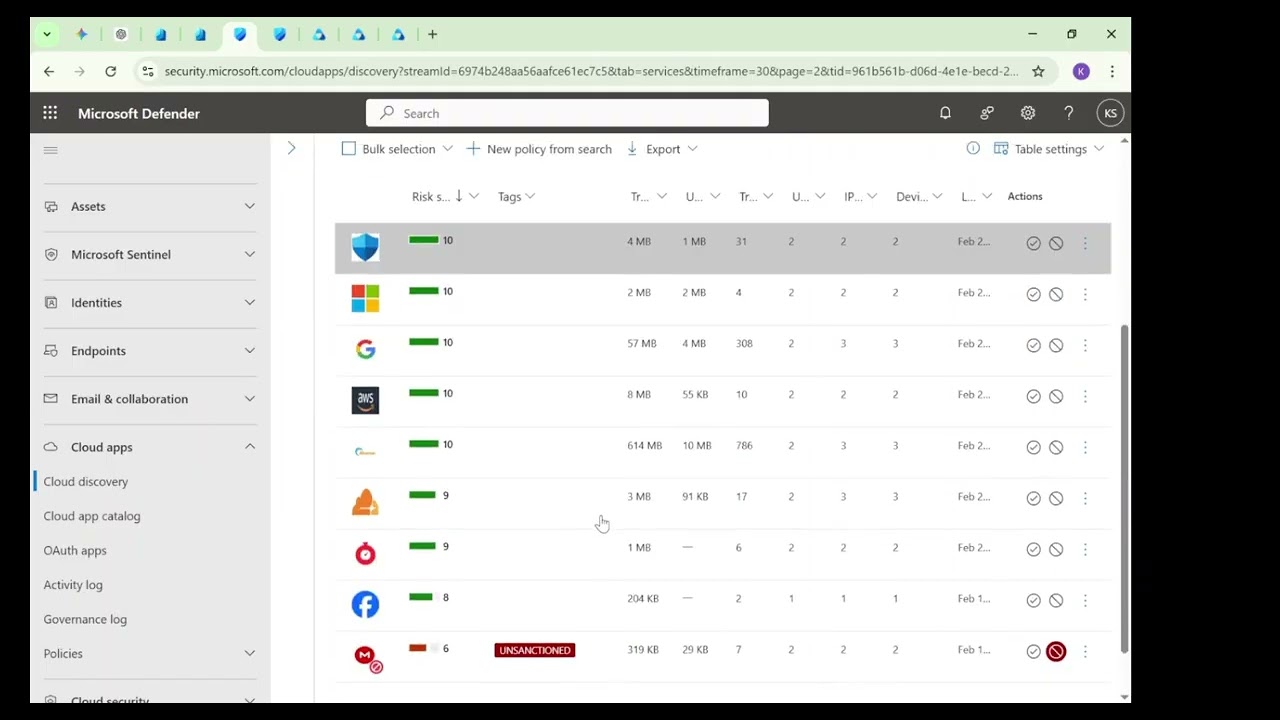Click the browser address bar URL
The image size is (1280, 720).
[591, 71]
